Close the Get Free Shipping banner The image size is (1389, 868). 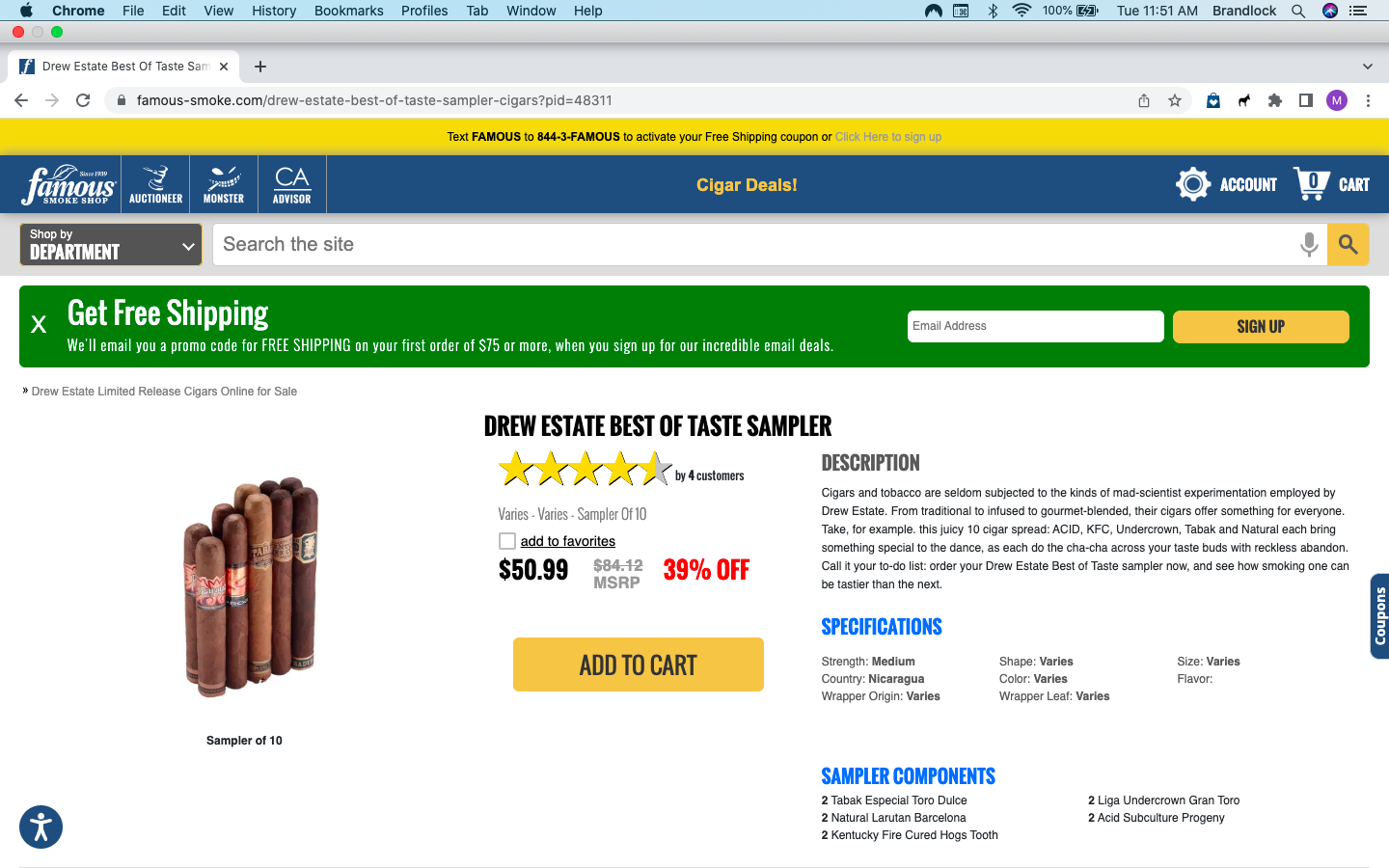click(39, 325)
